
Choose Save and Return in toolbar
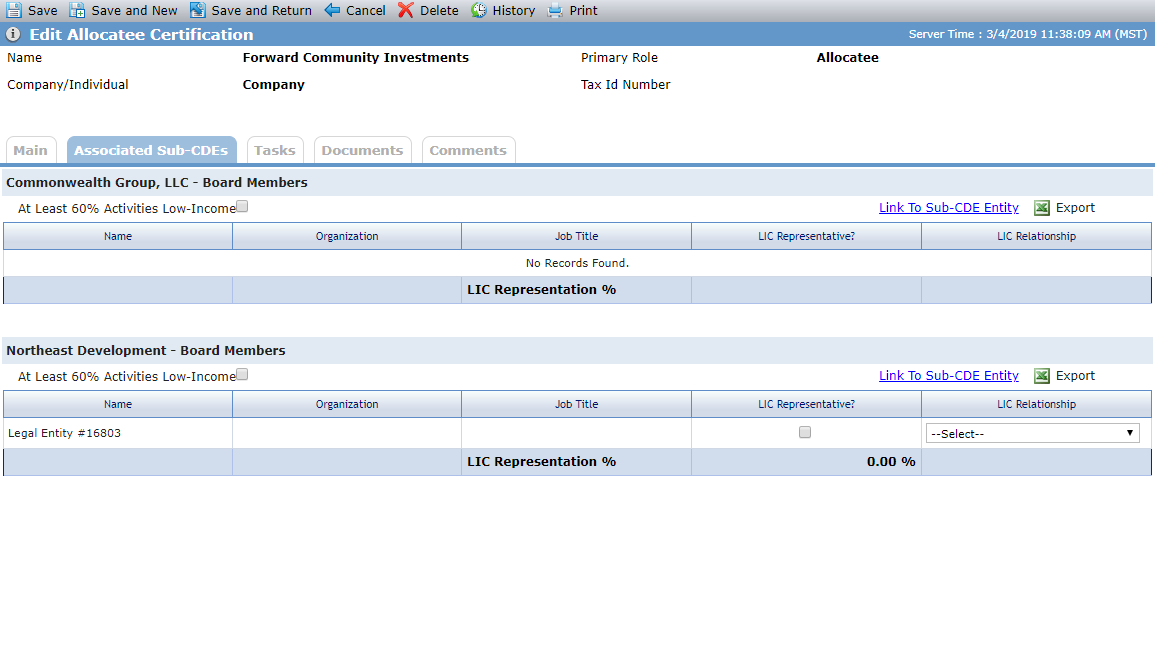[x=261, y=10]
